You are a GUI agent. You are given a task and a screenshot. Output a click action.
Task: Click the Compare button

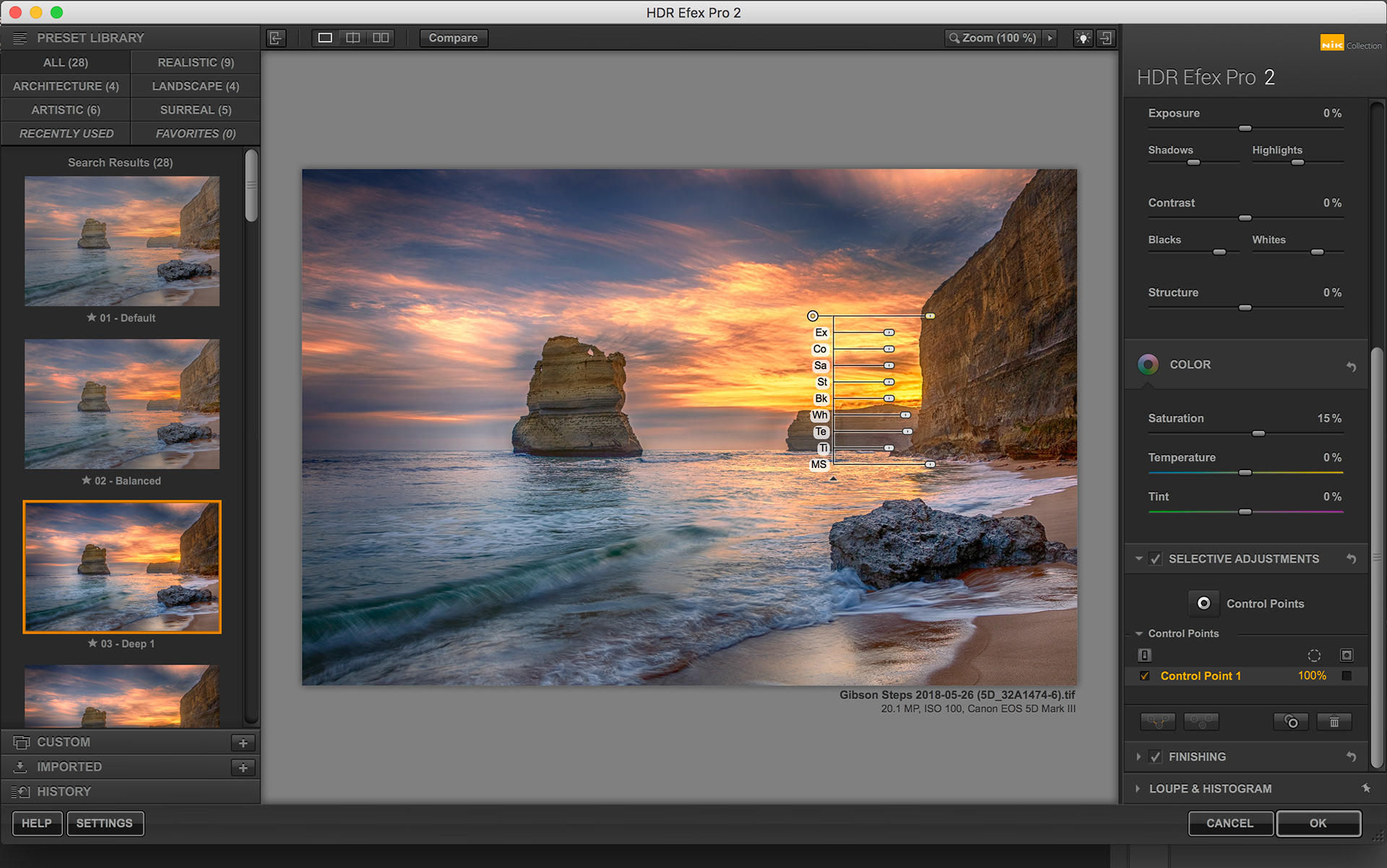point(453,38)
